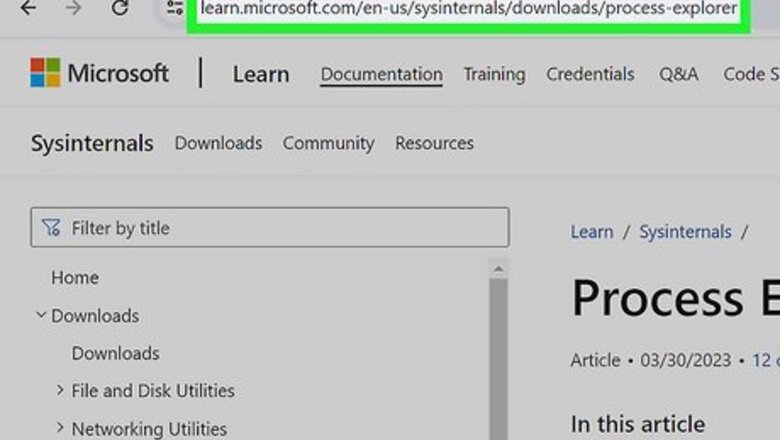Click the sidebar scrollbar up arrow
The width and height of the screenshot is (780, 440).
[497, 269]
